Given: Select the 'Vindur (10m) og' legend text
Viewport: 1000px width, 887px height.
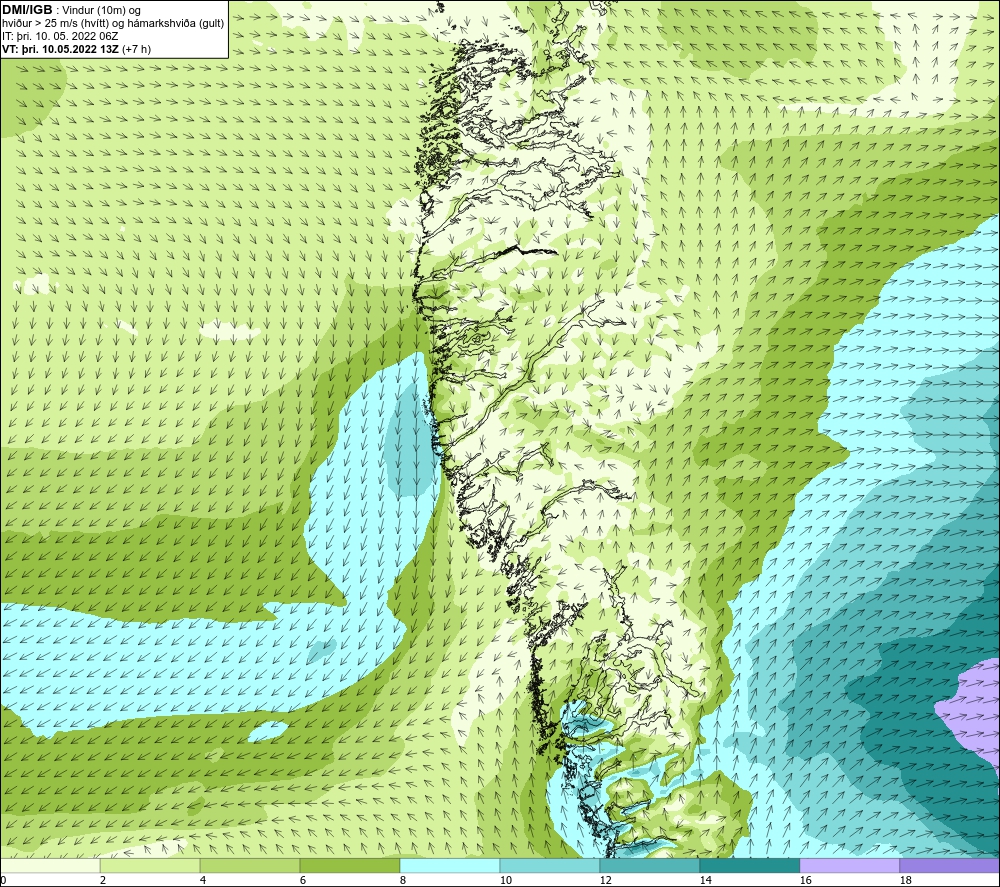Looking at the screenshot, I should click(x=102, y=11).
